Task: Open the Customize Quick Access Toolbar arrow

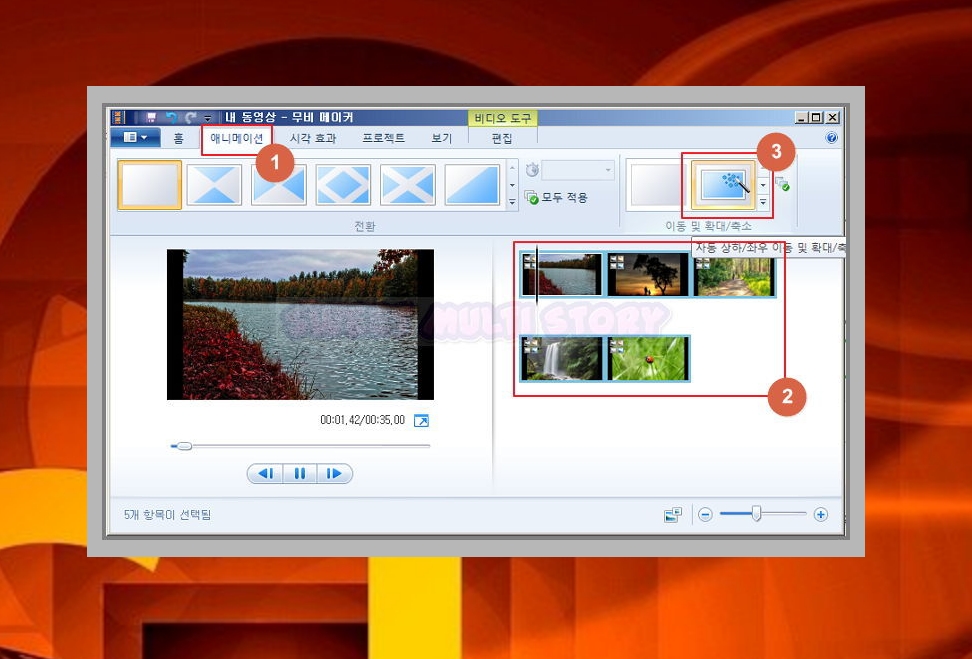Action: point(208,118)
